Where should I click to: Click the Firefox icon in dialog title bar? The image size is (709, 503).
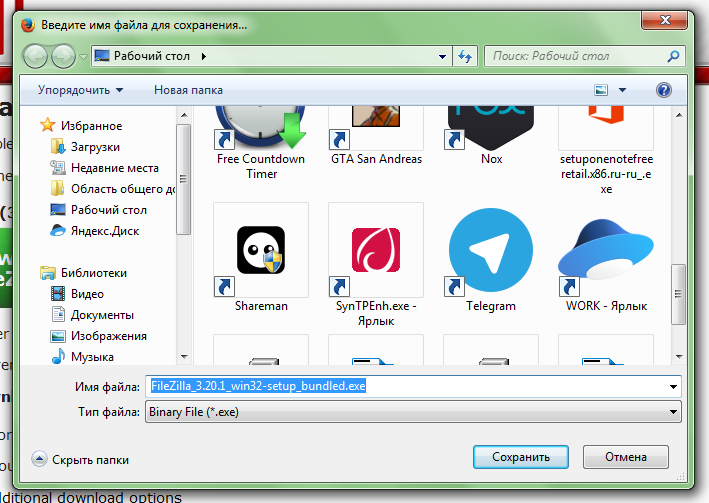[x=28, y=25]
